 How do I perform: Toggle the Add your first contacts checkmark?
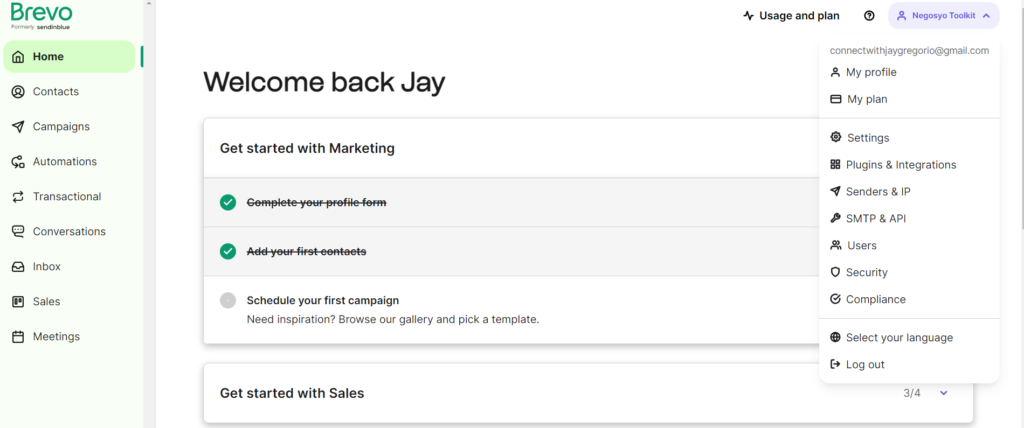[x=228, y=251]
